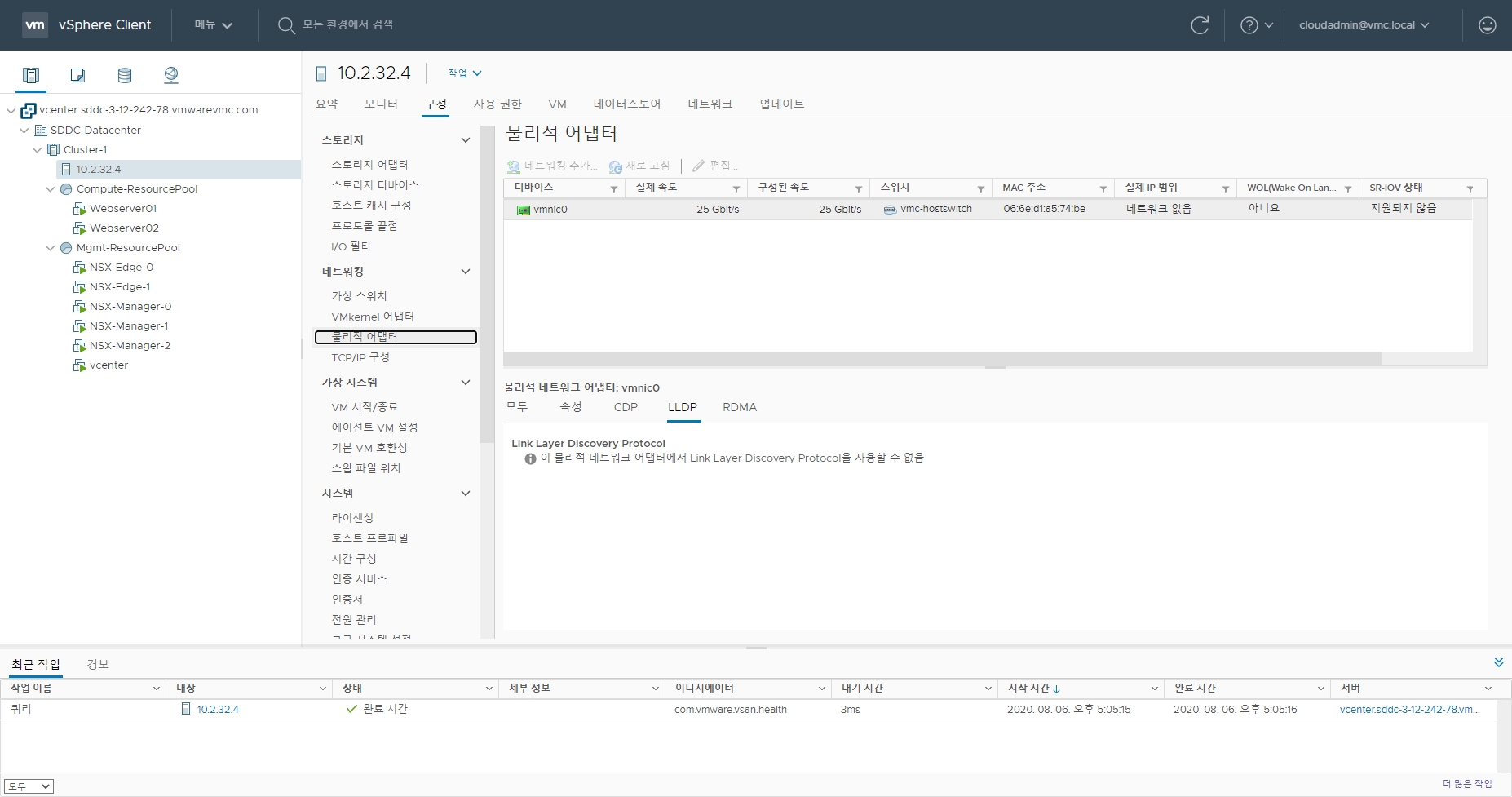The height and width of the screenshot is (797, 1512).
Task: Collapse the Compute-ResourcePool node
Action: 50,189
